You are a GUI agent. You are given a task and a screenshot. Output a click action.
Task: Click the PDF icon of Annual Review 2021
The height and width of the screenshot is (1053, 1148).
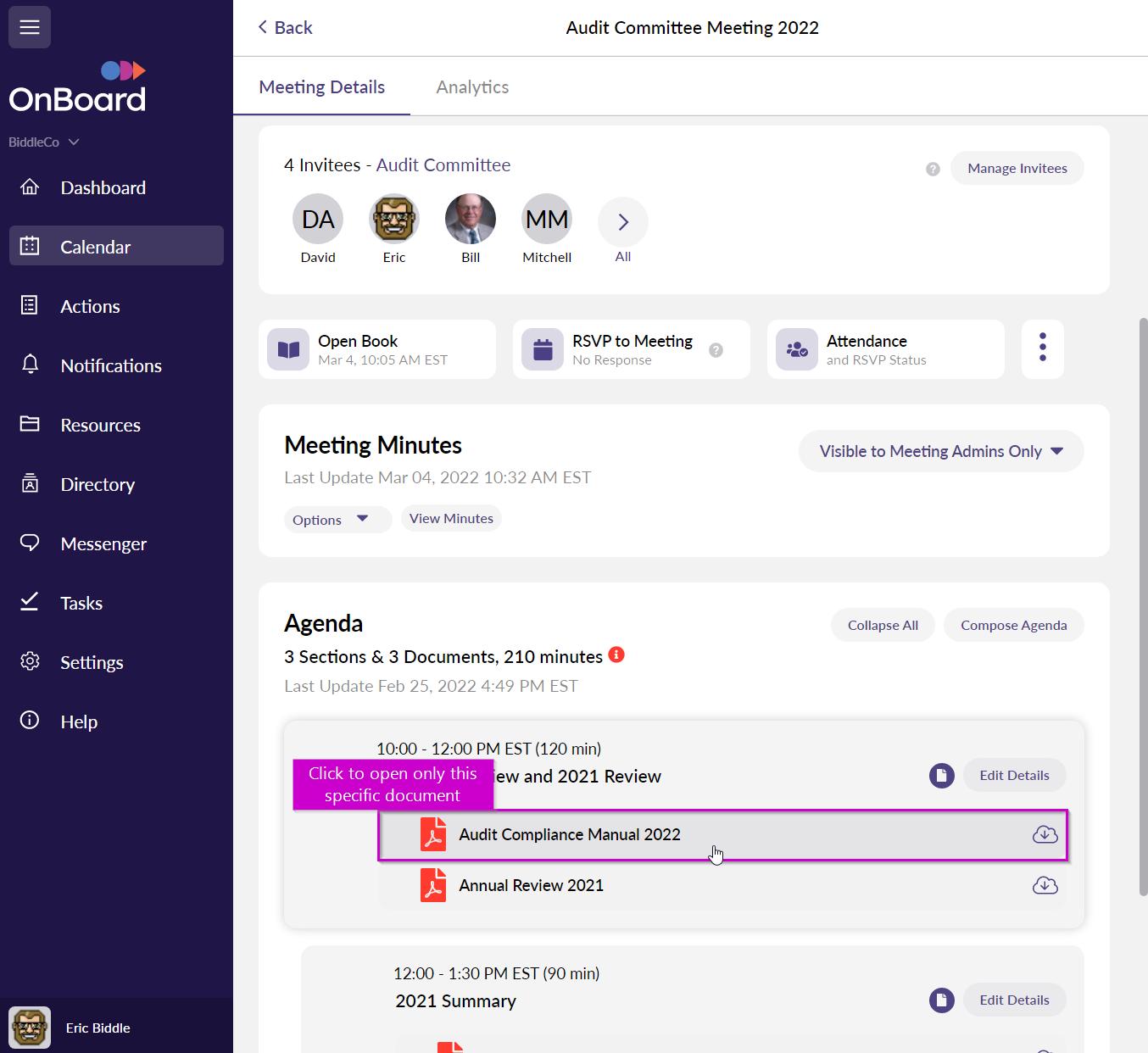(433, 885)
